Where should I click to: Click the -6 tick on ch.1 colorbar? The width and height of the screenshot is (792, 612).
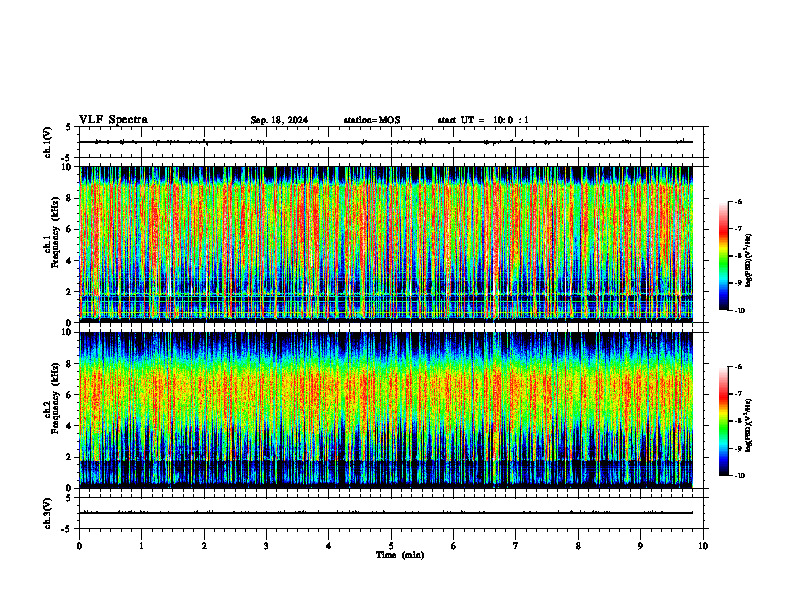(x=739, y=202)
